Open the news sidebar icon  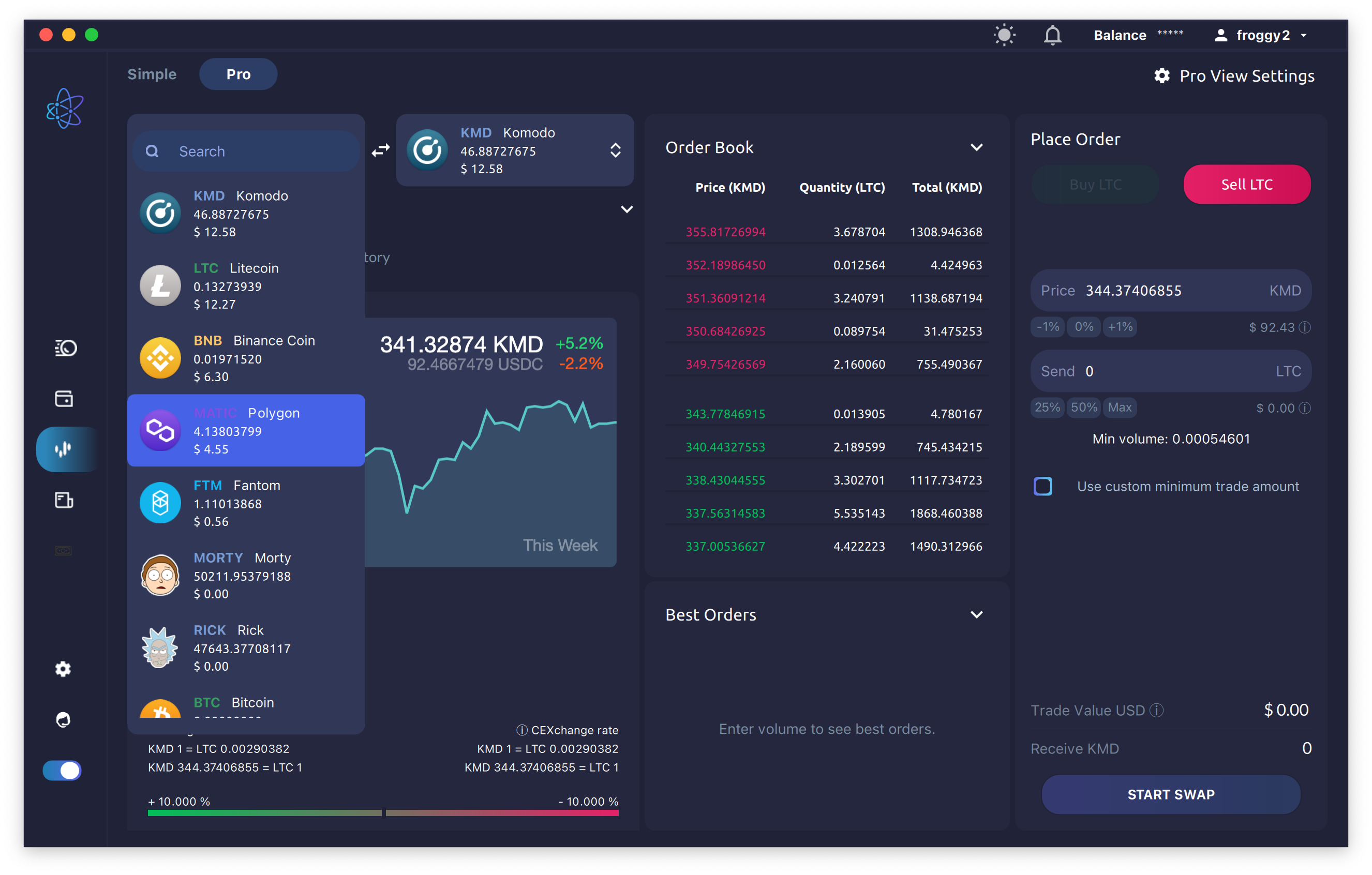coord(64,500)
